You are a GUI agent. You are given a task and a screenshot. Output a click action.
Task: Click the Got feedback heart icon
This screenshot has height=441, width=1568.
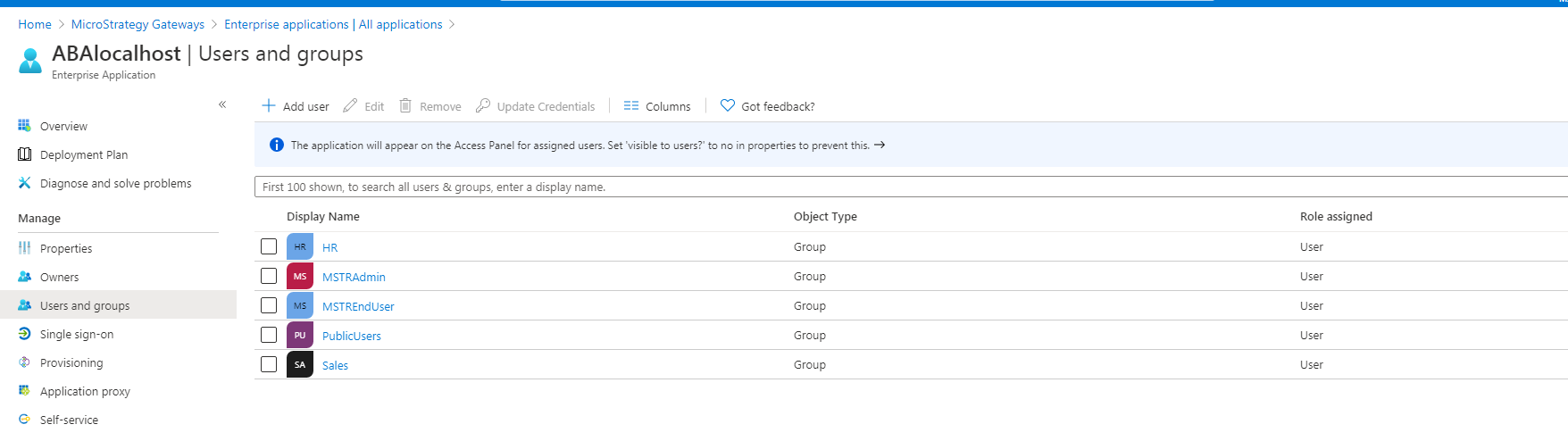pyautogui.click(x=728, y=106)
